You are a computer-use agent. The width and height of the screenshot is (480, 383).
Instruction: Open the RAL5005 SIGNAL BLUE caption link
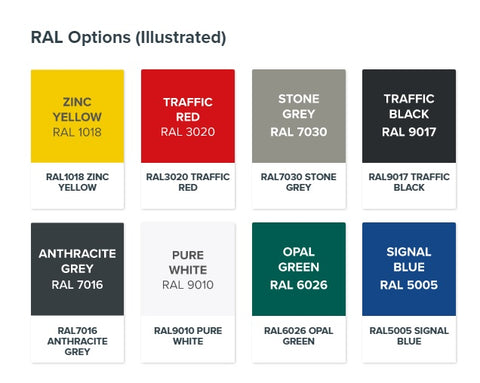pyautogui.click(x=409, y=336)
